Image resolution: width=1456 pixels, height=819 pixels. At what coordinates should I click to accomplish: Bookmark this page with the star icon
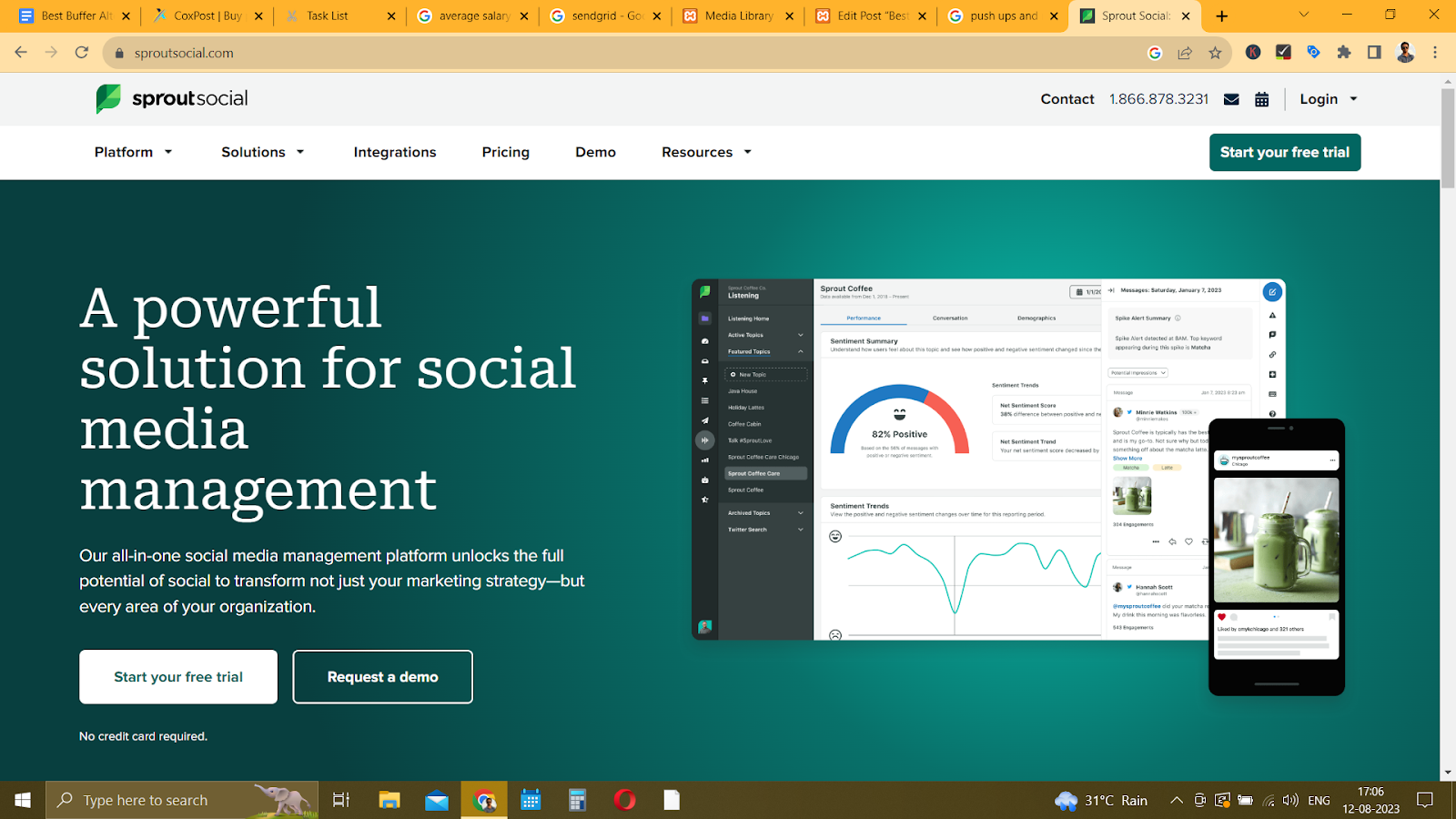tap(1215, 53)
